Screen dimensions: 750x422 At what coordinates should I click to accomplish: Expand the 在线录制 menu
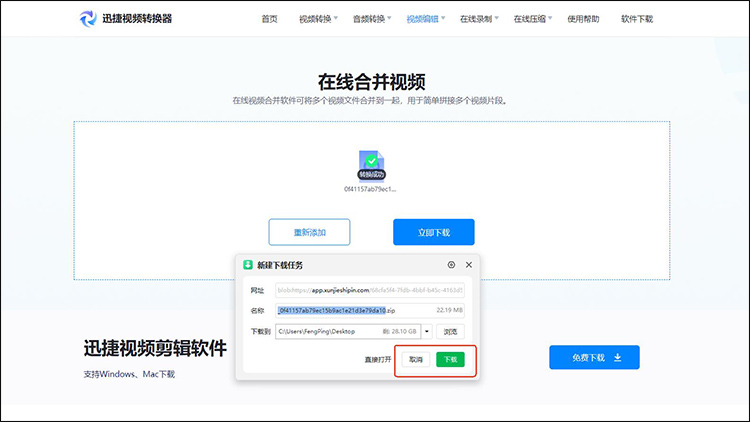coord(479,19)
